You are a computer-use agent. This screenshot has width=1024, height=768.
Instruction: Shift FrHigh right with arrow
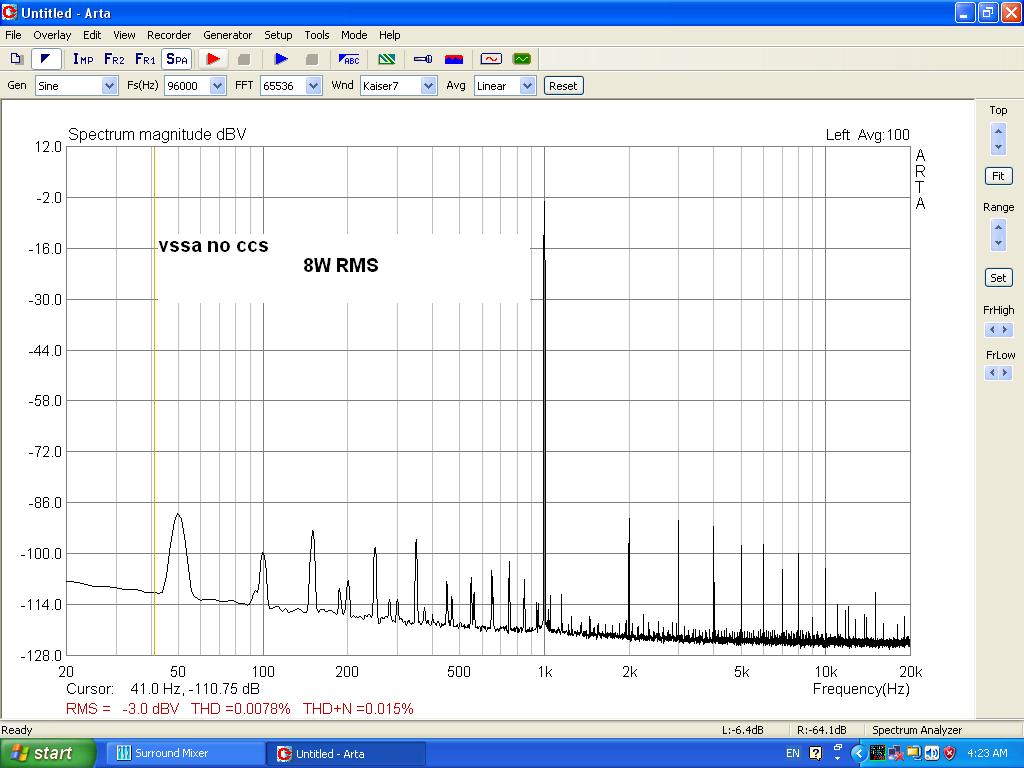coord(1005,330)
